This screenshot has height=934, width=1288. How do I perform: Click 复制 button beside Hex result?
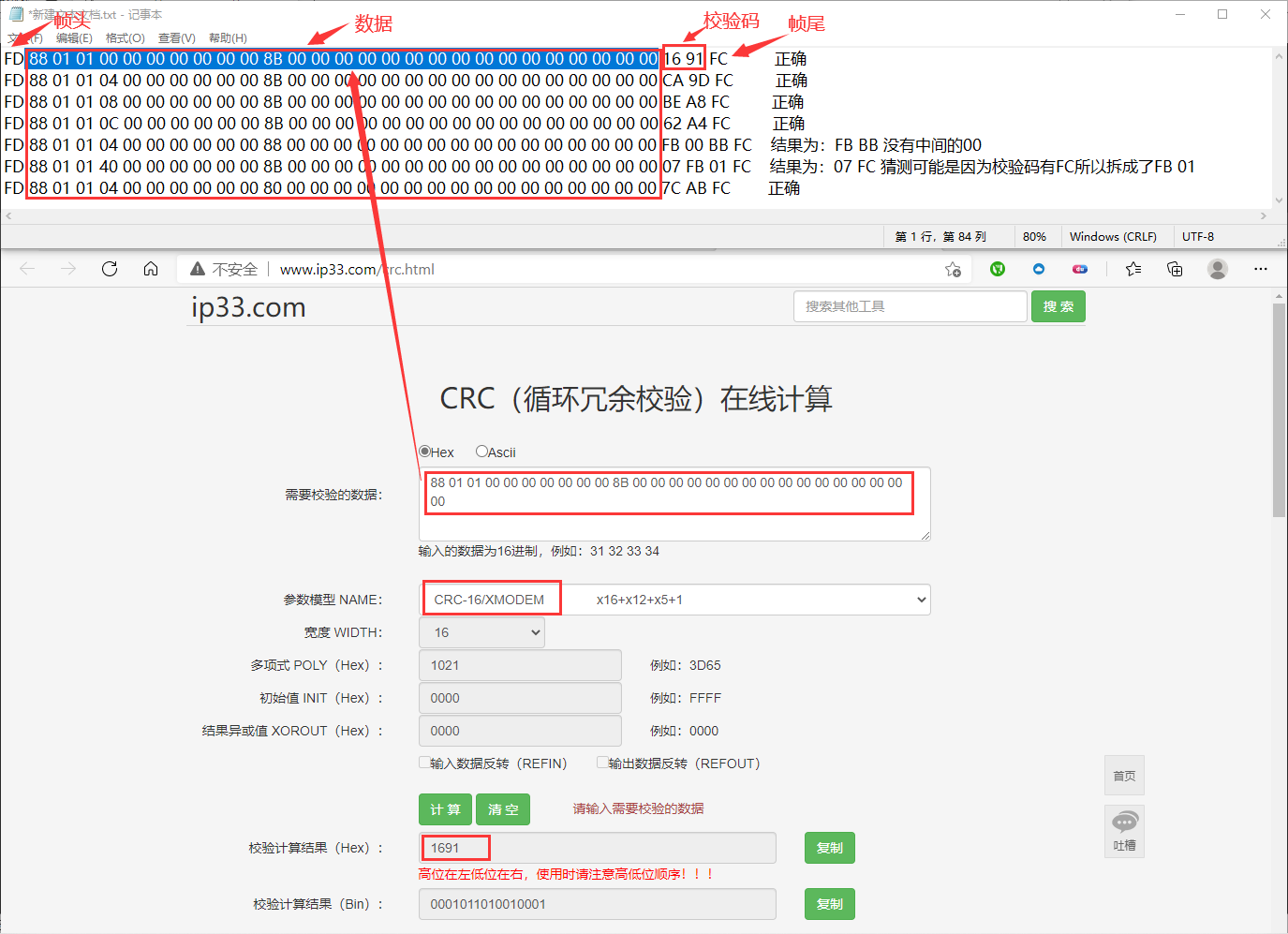[829, 848]
